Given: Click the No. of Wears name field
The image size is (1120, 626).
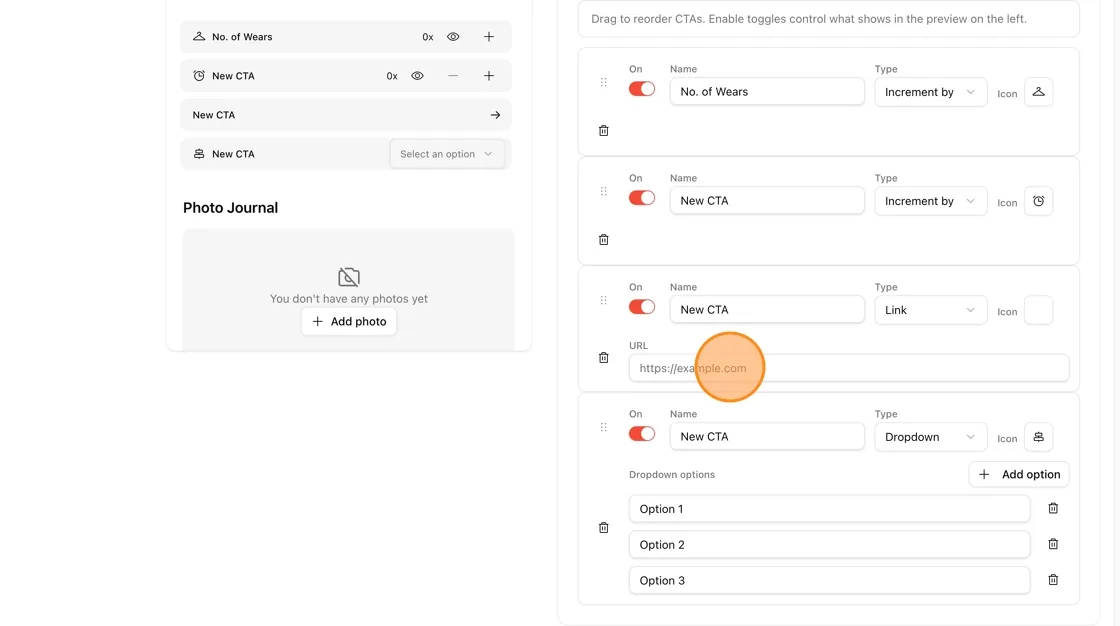Looking at the screenshot, I should click(767, 91).
